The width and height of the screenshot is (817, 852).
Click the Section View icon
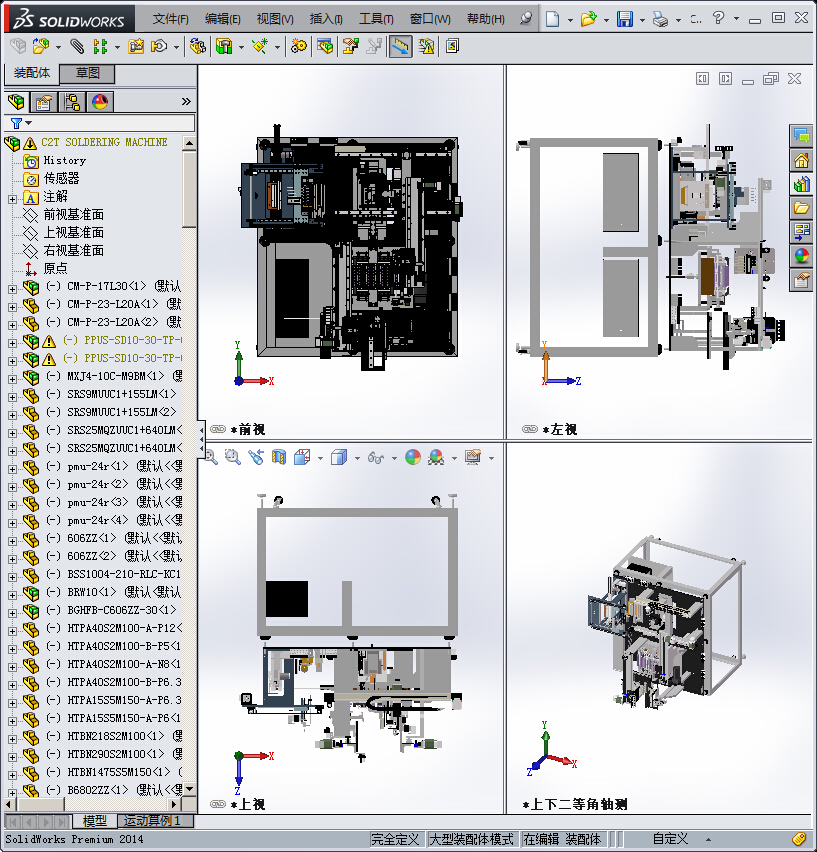click(x=279, y=458)
